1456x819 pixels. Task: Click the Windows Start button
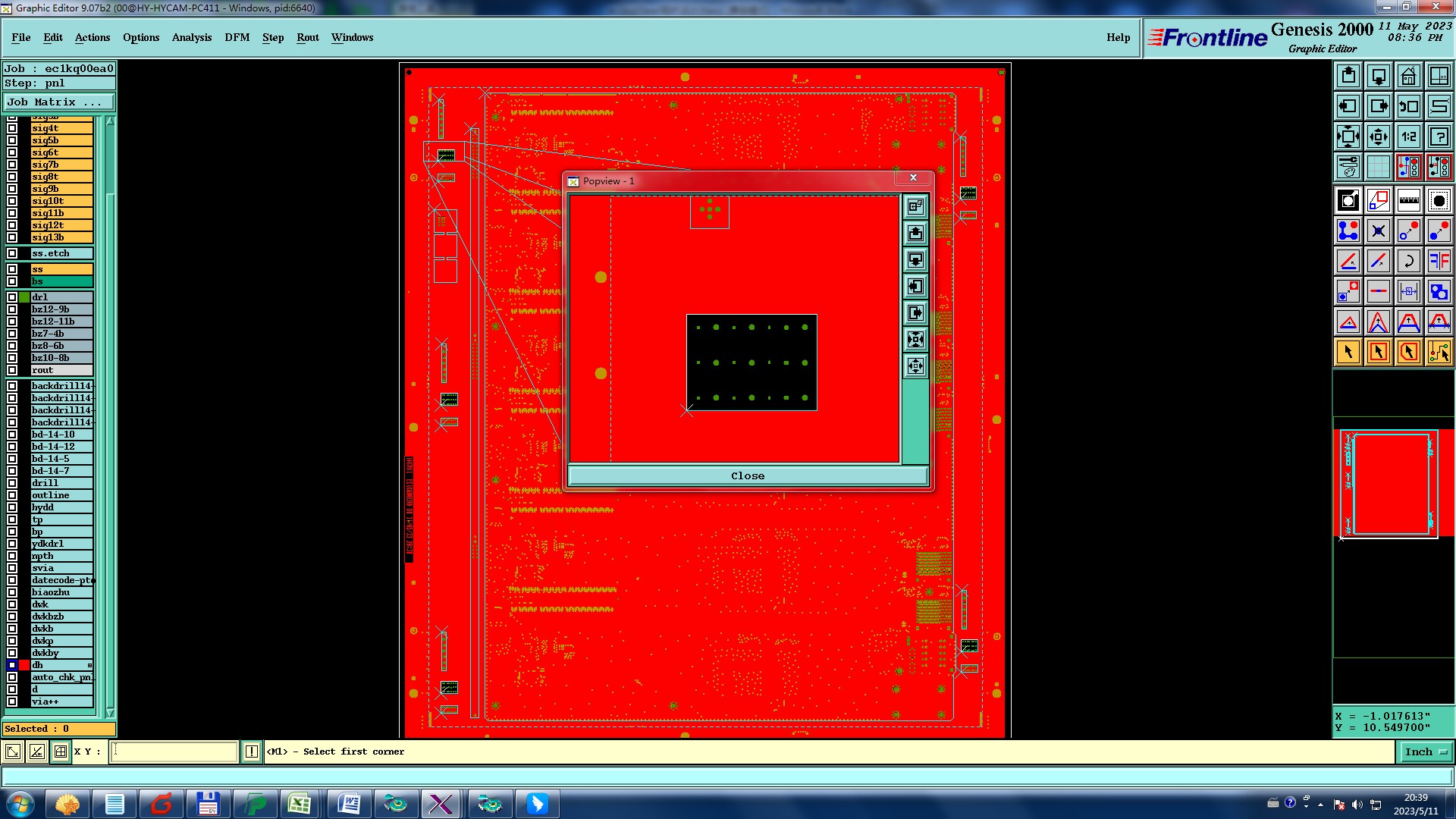[x=20, y=804]
